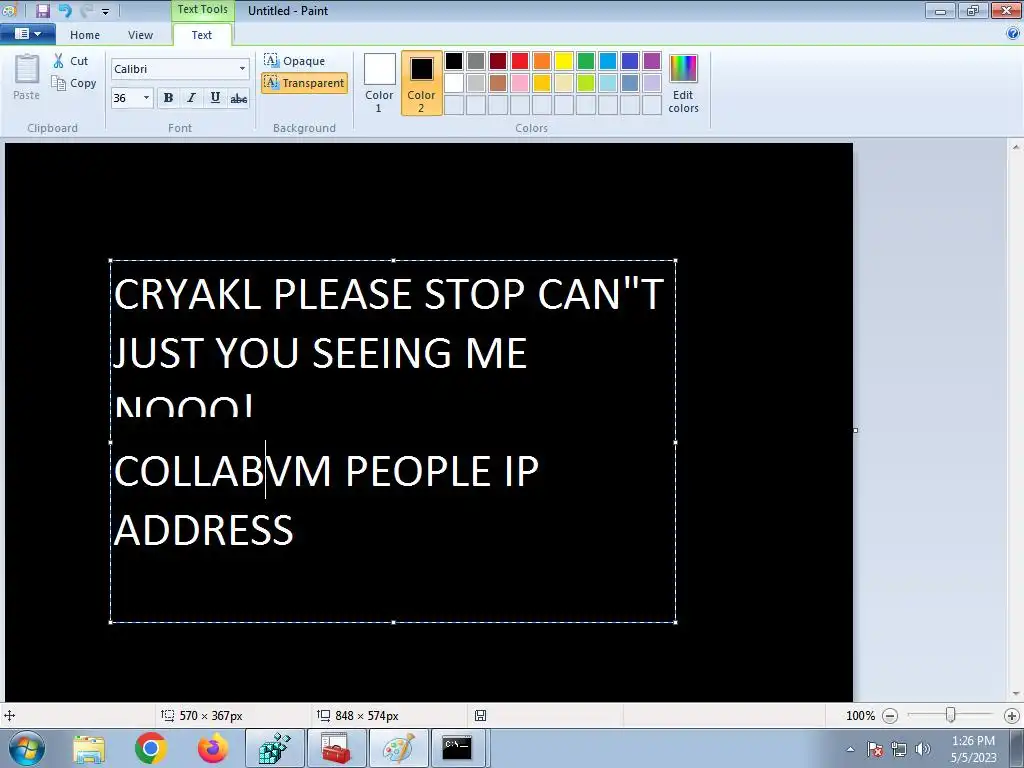Image resolution: width=1024 pixels, height=768 pixels.
Task: Open Edit colors dialog
Action: click(683, 84)
